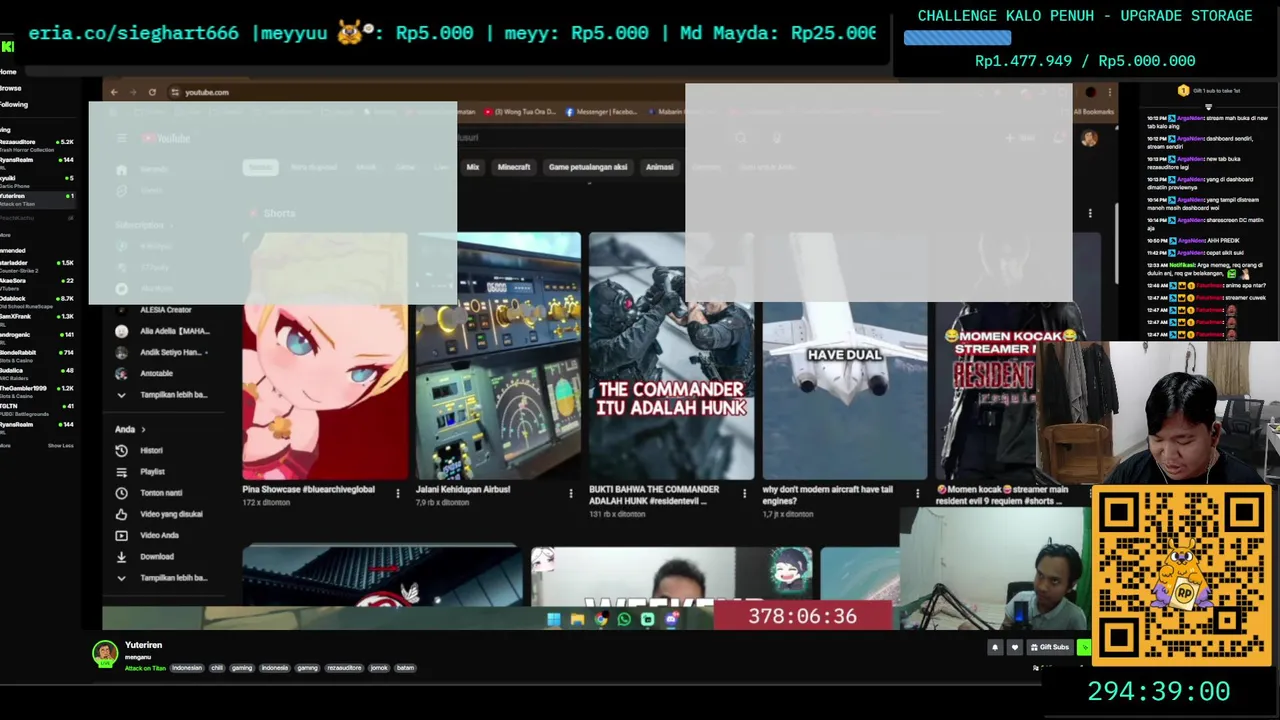Open starladder channel in Kick sidebar
Image resolution: width=1280 pixels, height=720 pixels.
(x=37, y=265)
